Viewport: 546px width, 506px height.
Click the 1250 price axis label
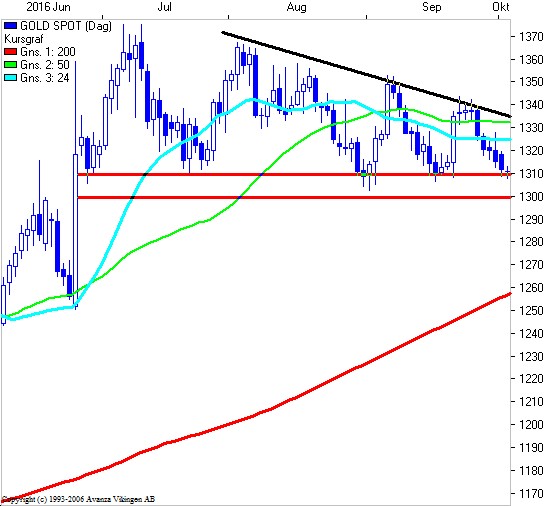[x=531, y=310]
